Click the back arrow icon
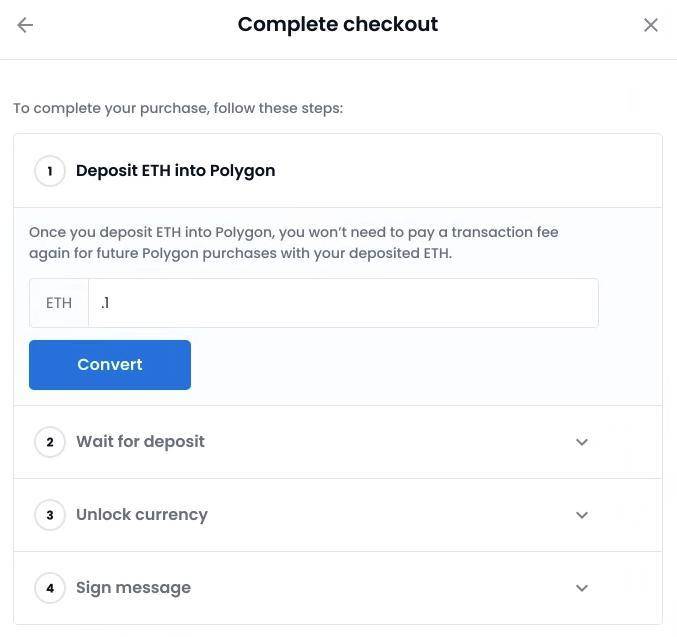 (x=26, y=25)
